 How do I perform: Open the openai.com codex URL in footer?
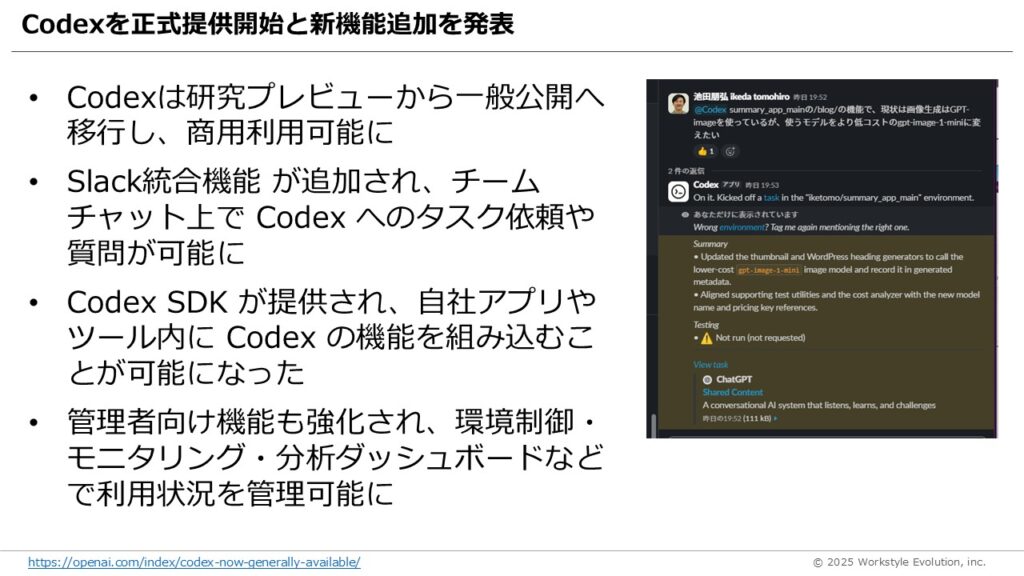(x=194, y=562)
